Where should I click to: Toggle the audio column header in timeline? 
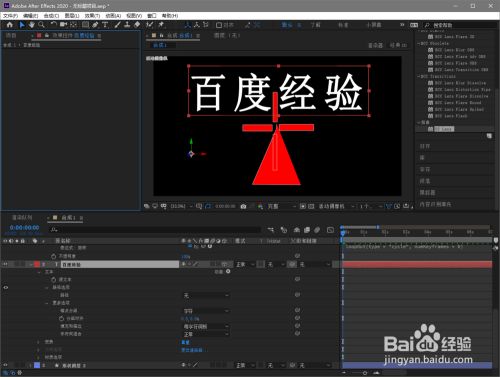click(11, 241)
